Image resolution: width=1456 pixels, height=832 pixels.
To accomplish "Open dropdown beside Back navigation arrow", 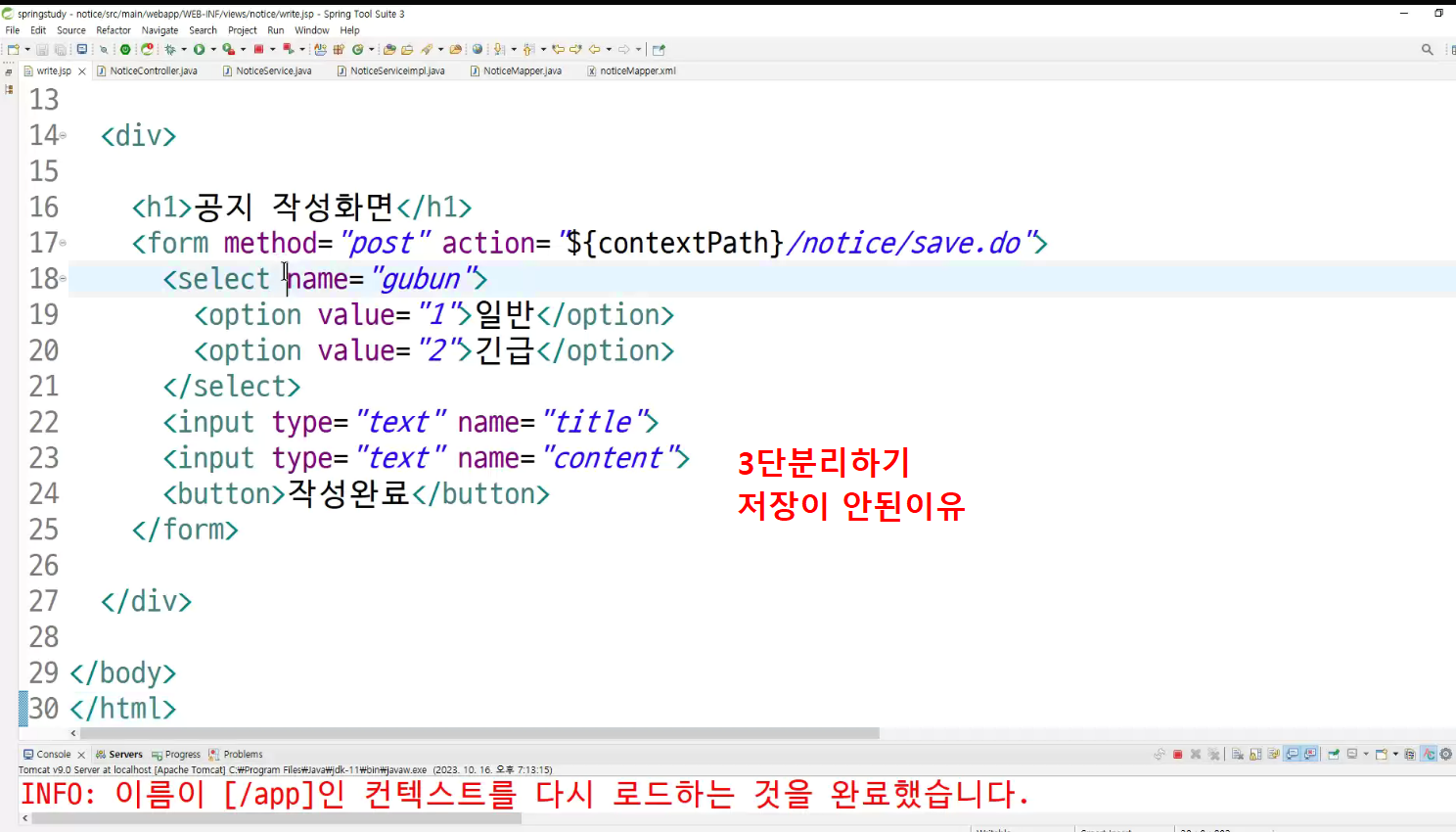I will [x=609, y=49].
